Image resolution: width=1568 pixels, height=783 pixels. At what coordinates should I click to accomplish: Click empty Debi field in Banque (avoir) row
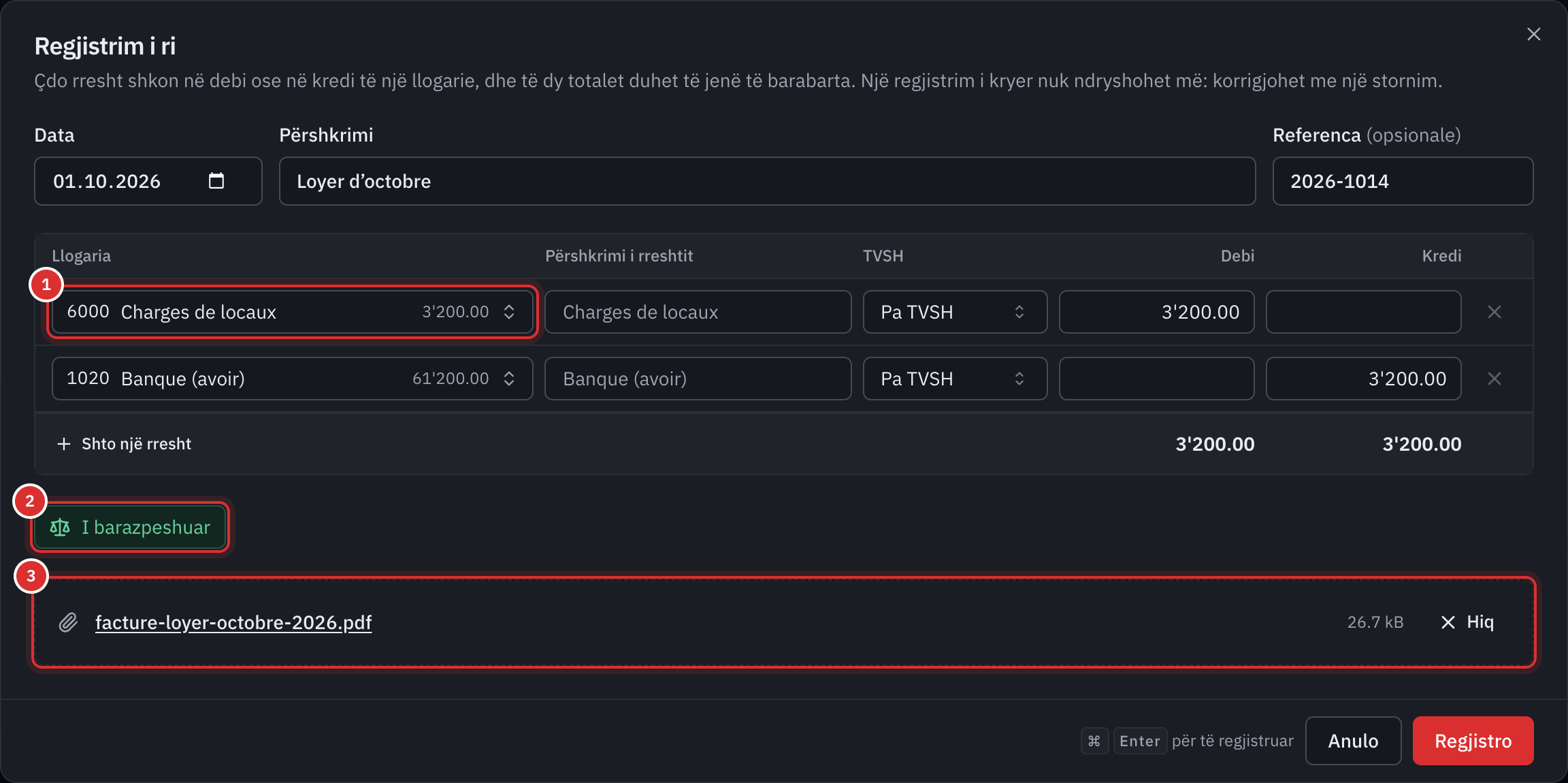[1156, 379]
